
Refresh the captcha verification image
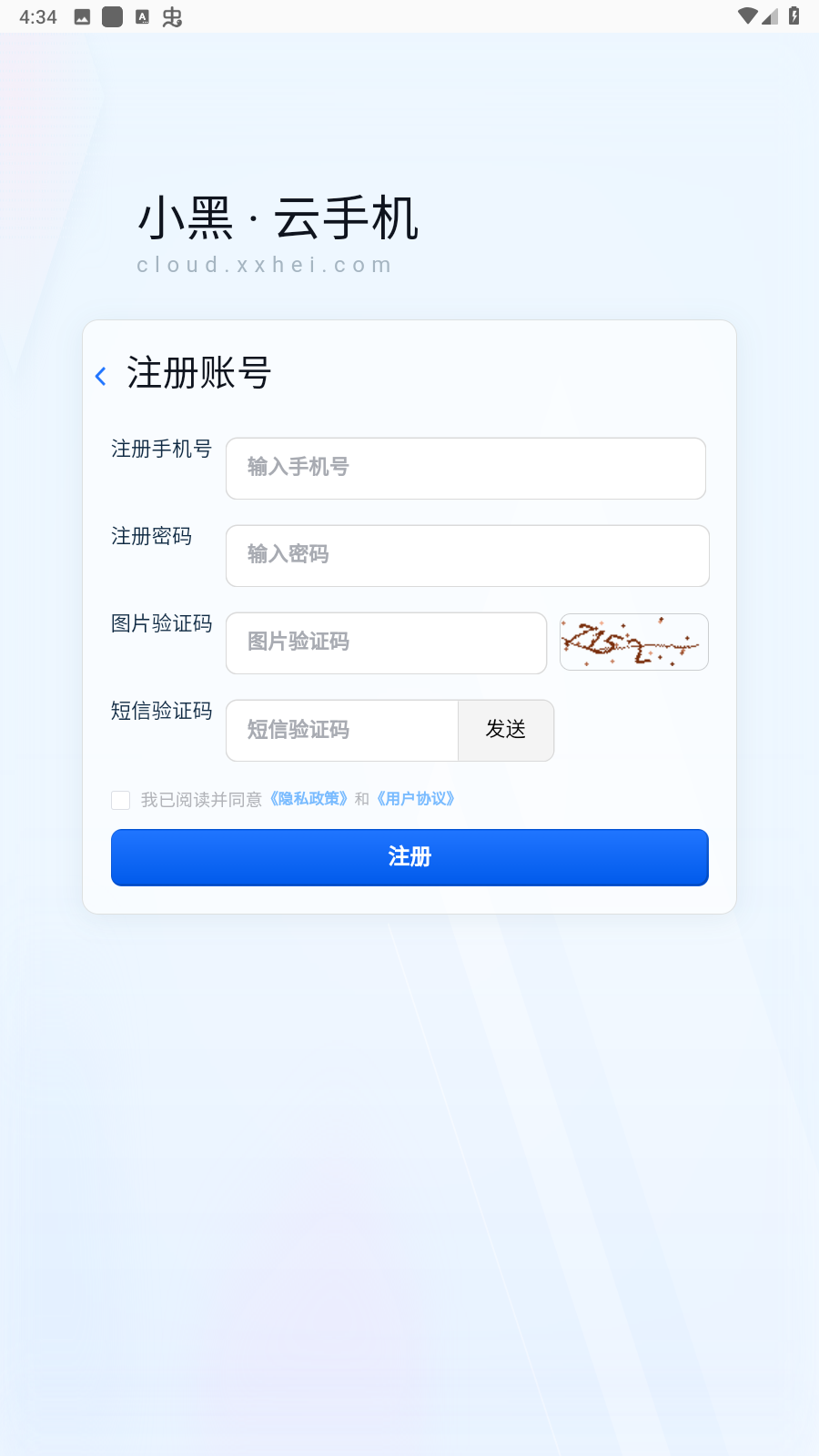coord(634,642)
